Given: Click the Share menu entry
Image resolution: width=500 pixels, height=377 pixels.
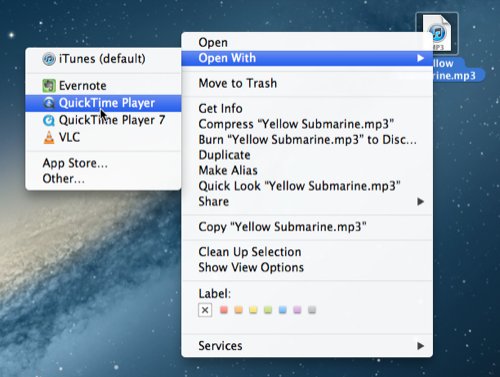Looking at the screenshot, I should [x=307, y=202].
